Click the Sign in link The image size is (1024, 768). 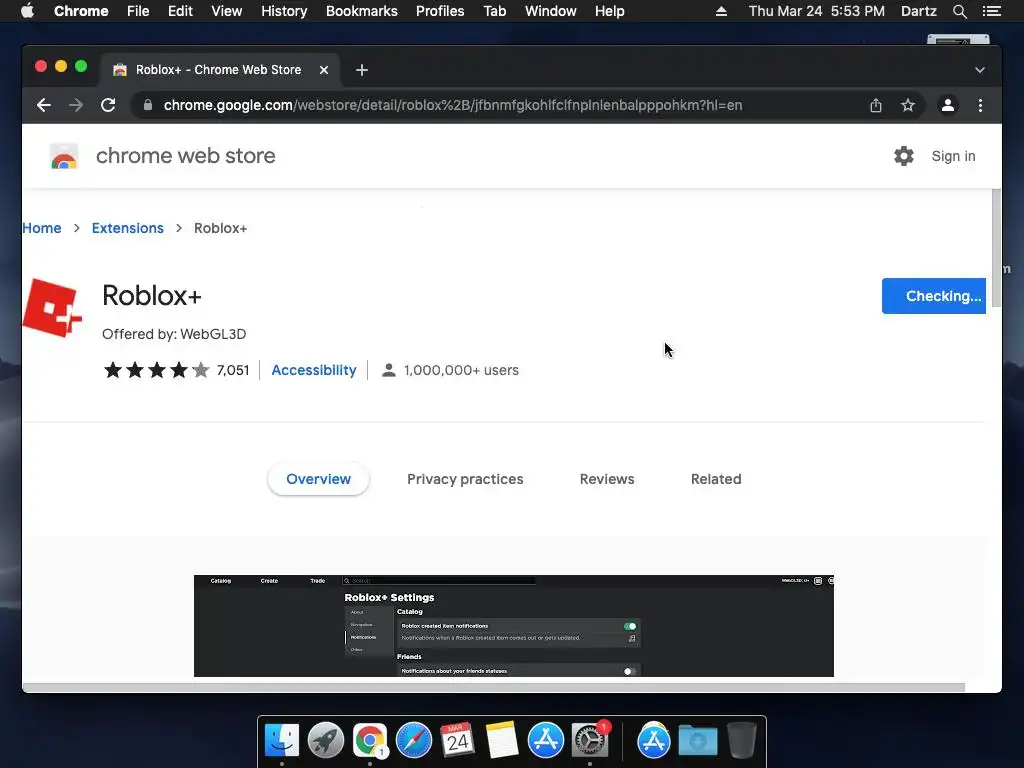pyautogui.click(x=953, y=156)
